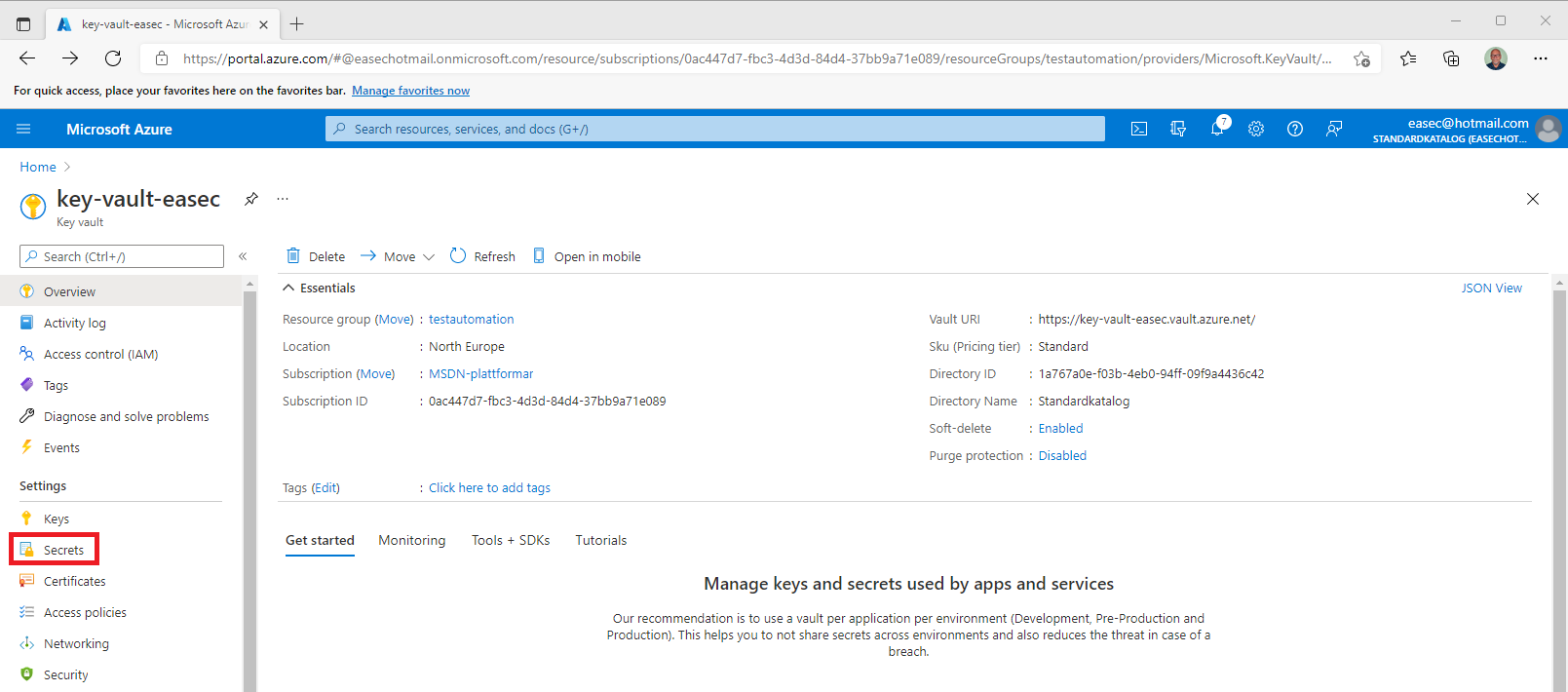This screenshot has height=692, width=1568.
Task: Collapse the left sidebar menu
Action: tap(243, 256)
